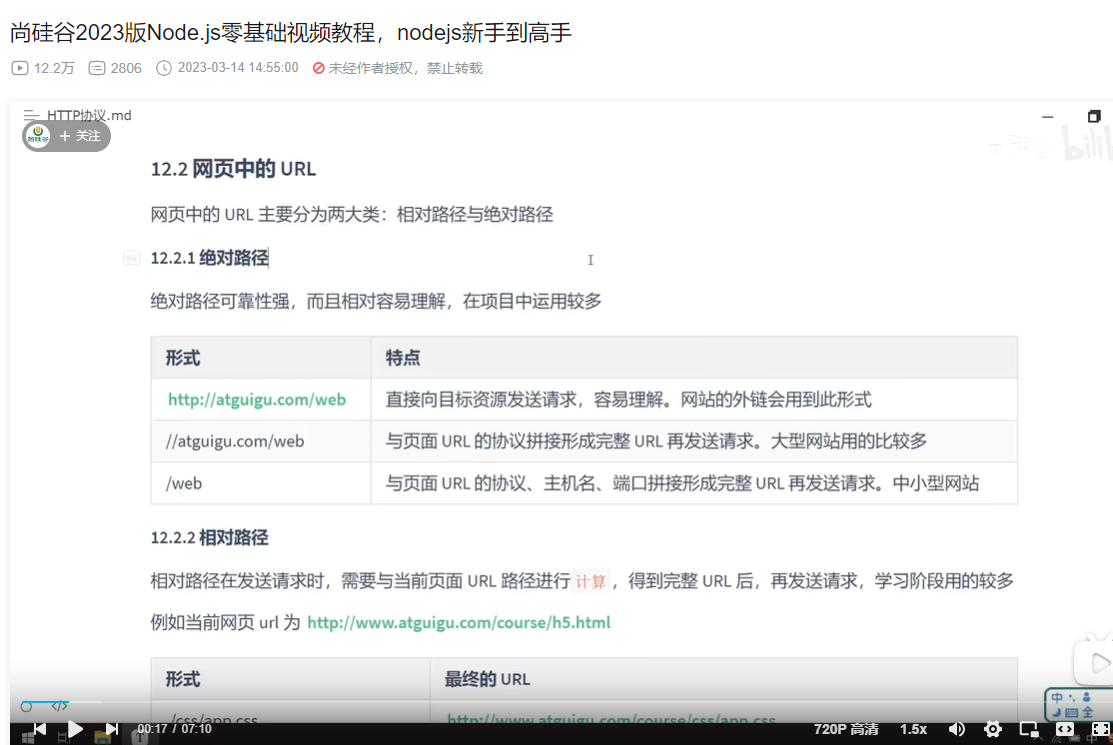The height and width of the screenshot is (745, 1113).
Task: Open the Typora sidebar hamburger icon
Action: click(x=31, y=115)
